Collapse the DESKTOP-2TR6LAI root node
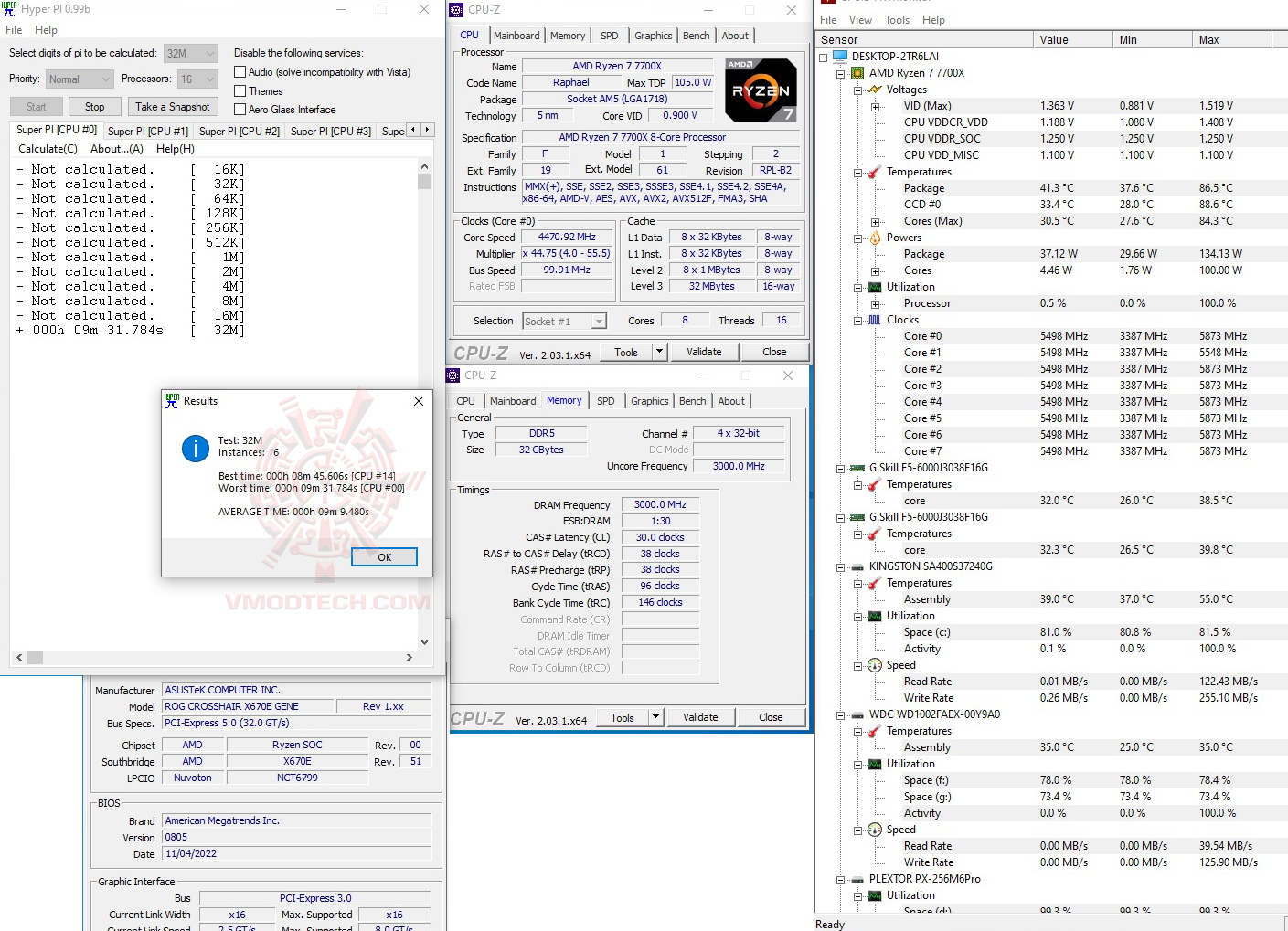 823,58
